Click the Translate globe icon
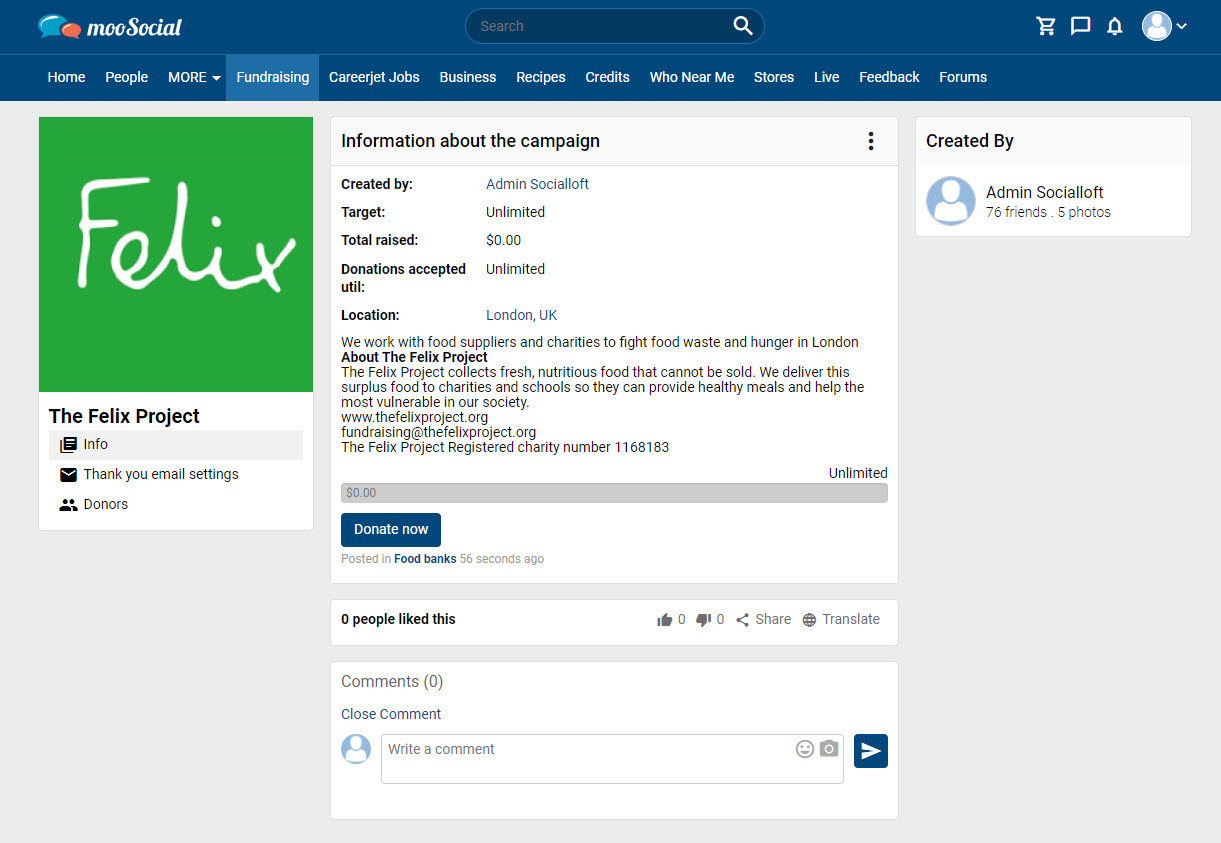Viewport: 1221px width, 843px height. tap(809, 620)
